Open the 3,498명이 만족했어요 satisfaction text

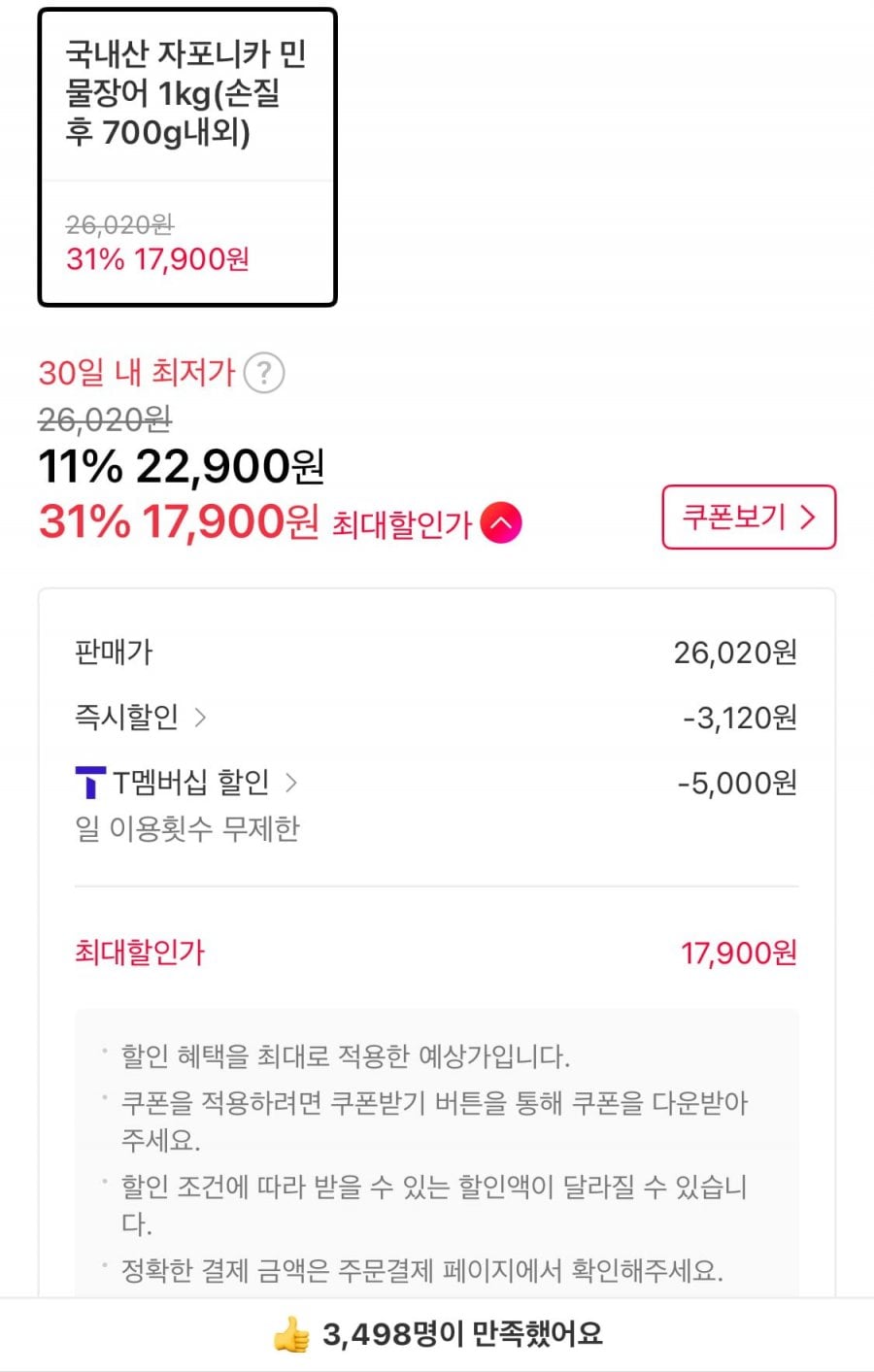[462, 1335]
